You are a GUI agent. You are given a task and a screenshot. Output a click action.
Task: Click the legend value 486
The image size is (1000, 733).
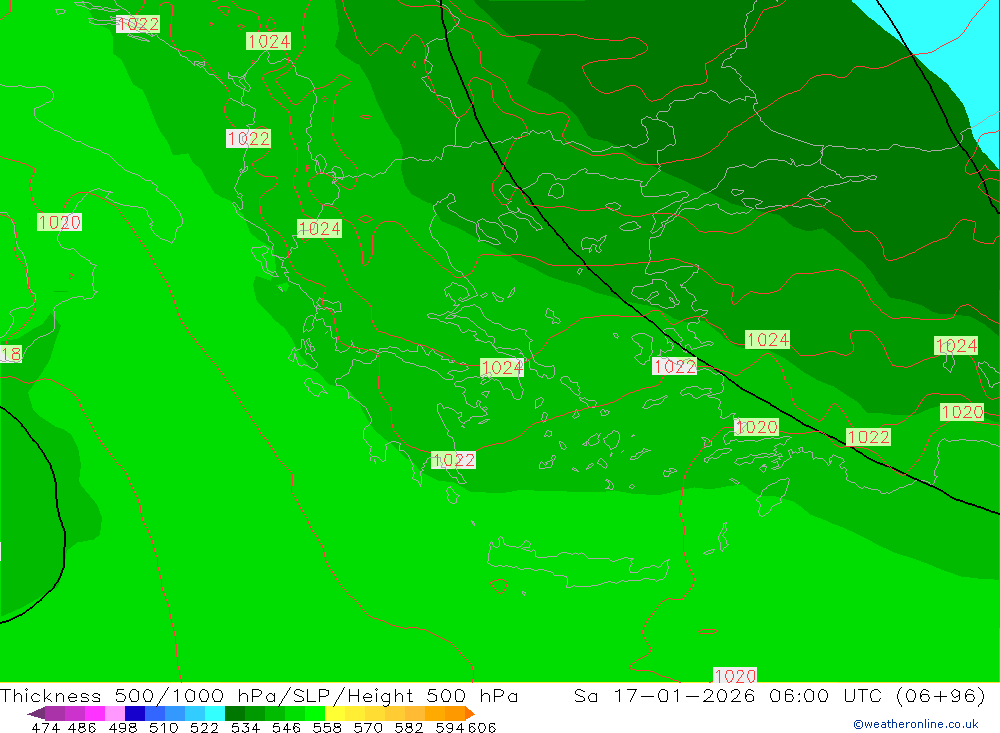click(82, 727)
